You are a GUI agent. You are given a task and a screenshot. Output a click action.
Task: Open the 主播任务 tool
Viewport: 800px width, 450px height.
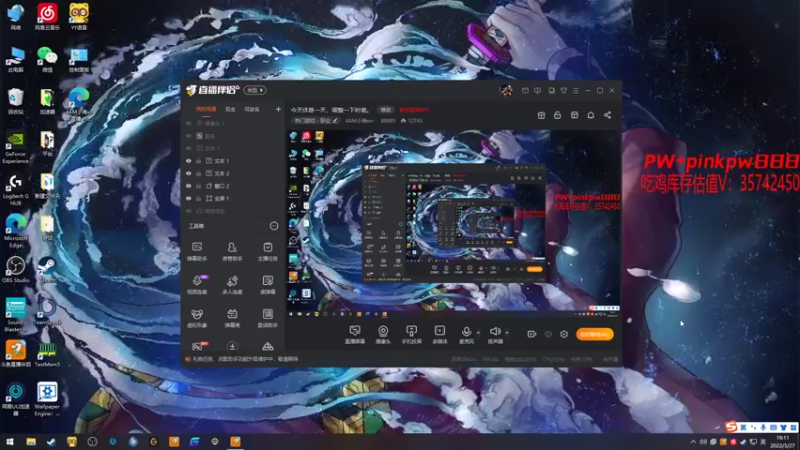[267, 252]
